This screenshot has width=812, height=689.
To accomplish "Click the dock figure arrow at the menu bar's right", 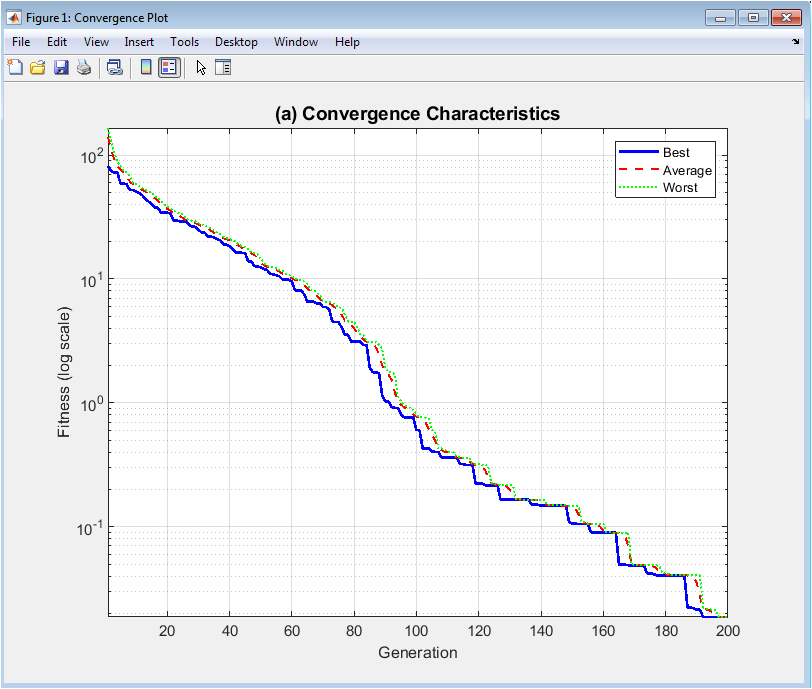I will point(795,41).
